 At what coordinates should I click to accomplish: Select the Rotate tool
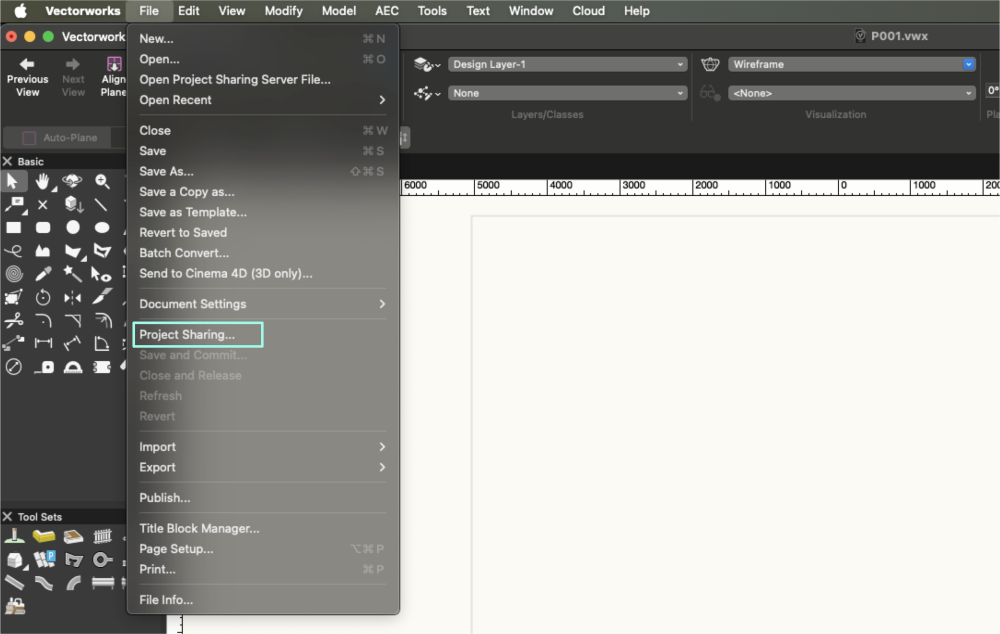(43, 297)
